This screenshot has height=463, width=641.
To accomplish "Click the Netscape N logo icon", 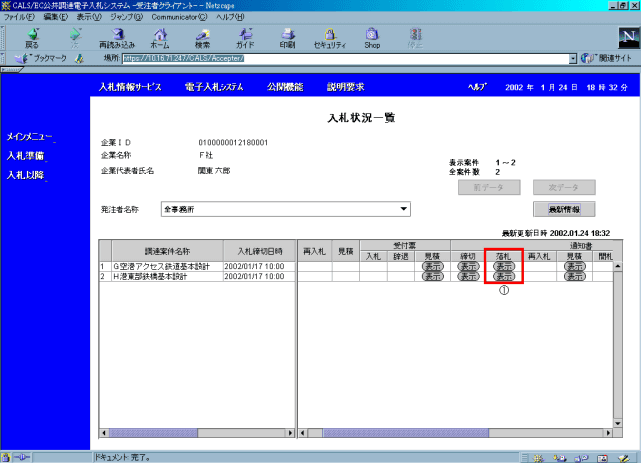I will pos(628,38).
